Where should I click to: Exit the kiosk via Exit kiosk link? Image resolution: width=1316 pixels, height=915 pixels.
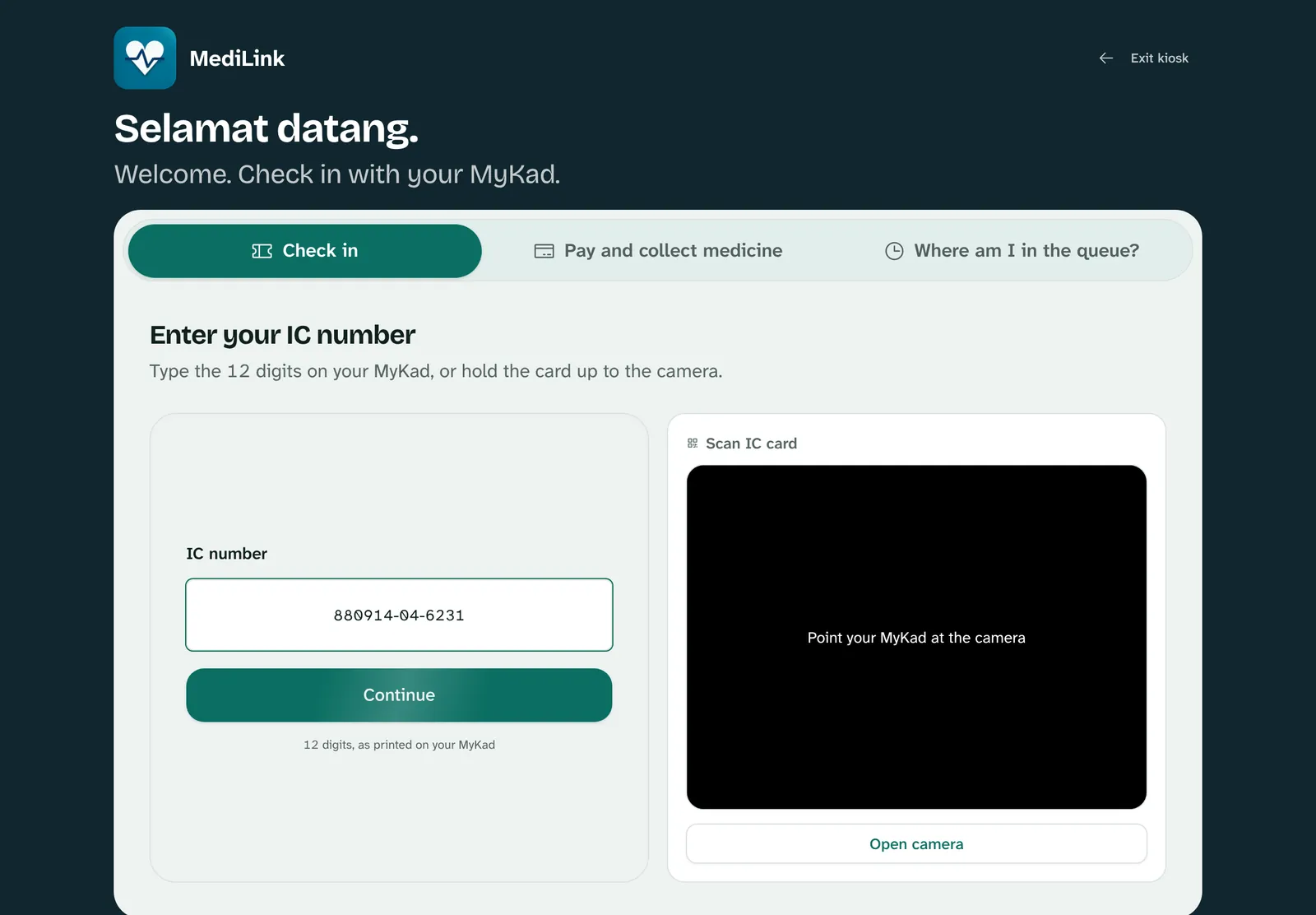coord(1143,58)
